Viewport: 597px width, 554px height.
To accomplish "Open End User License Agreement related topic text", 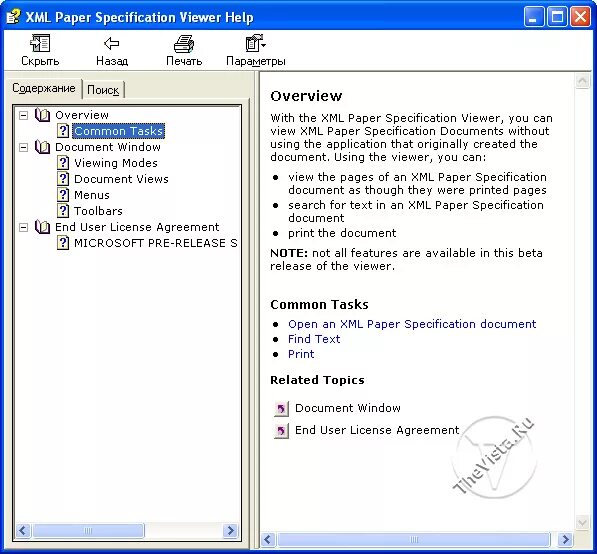I will coord(377,430).
